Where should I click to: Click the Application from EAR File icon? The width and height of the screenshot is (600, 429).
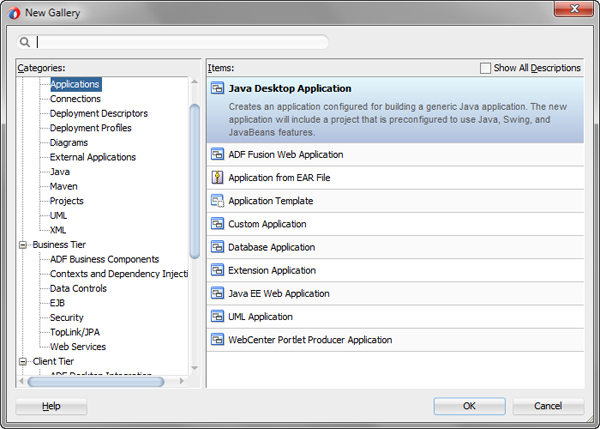[x=217, y=178]
